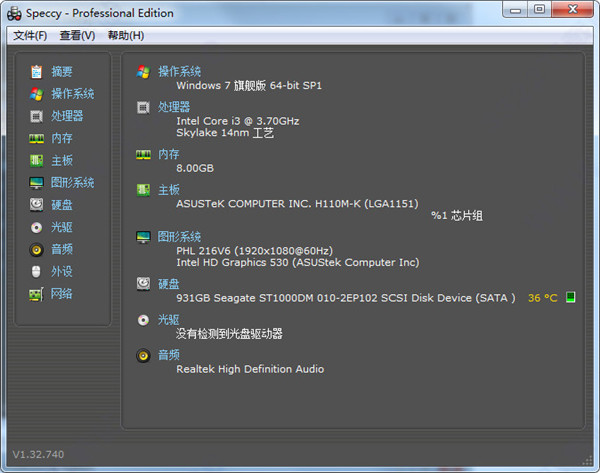Go to 内存 section in sidebar
Screen dimensions: 600x473
62,138
